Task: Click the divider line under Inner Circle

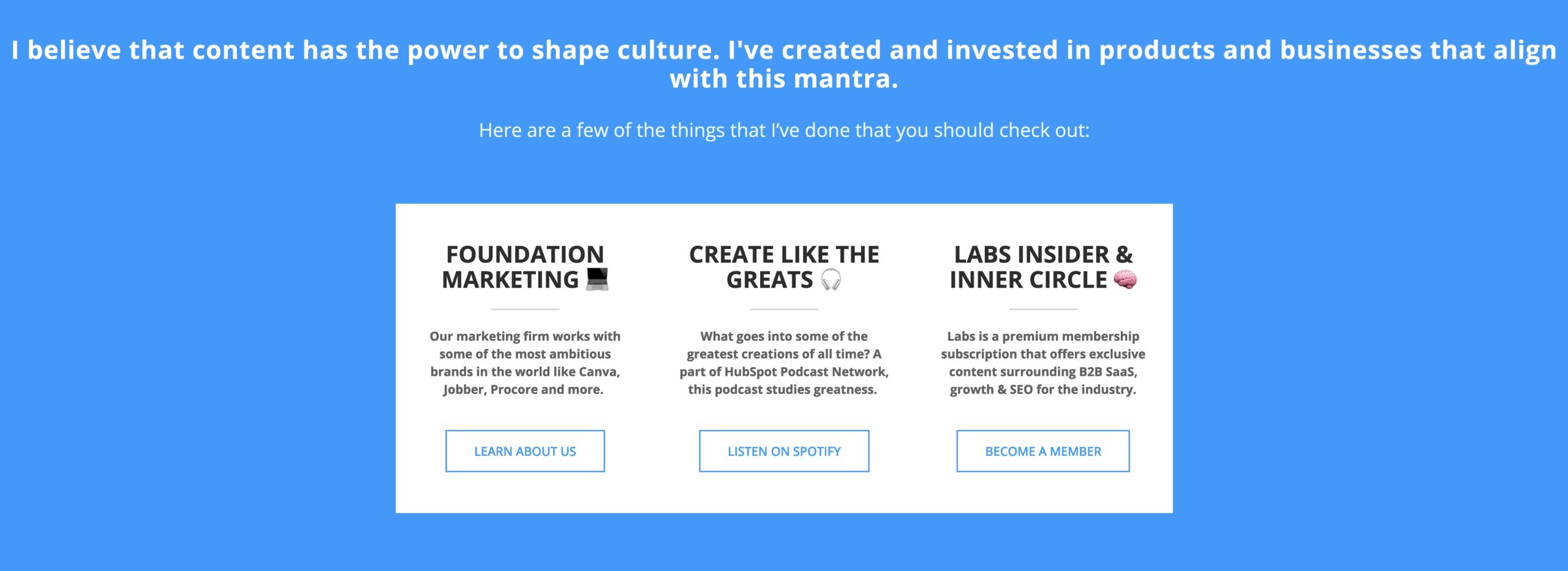Action: [1042, 309]
